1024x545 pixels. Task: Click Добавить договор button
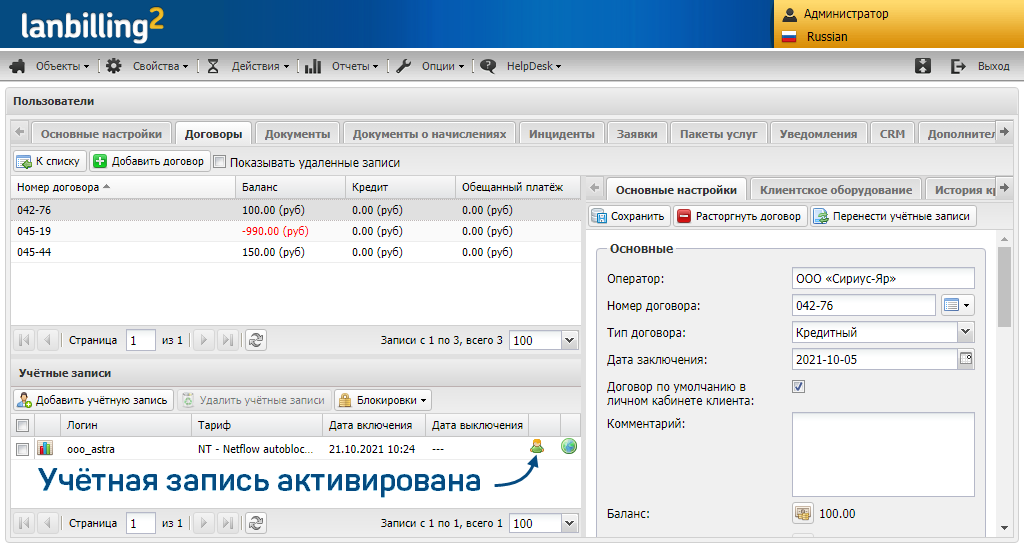pyautogui.click(x=150, y=161)
